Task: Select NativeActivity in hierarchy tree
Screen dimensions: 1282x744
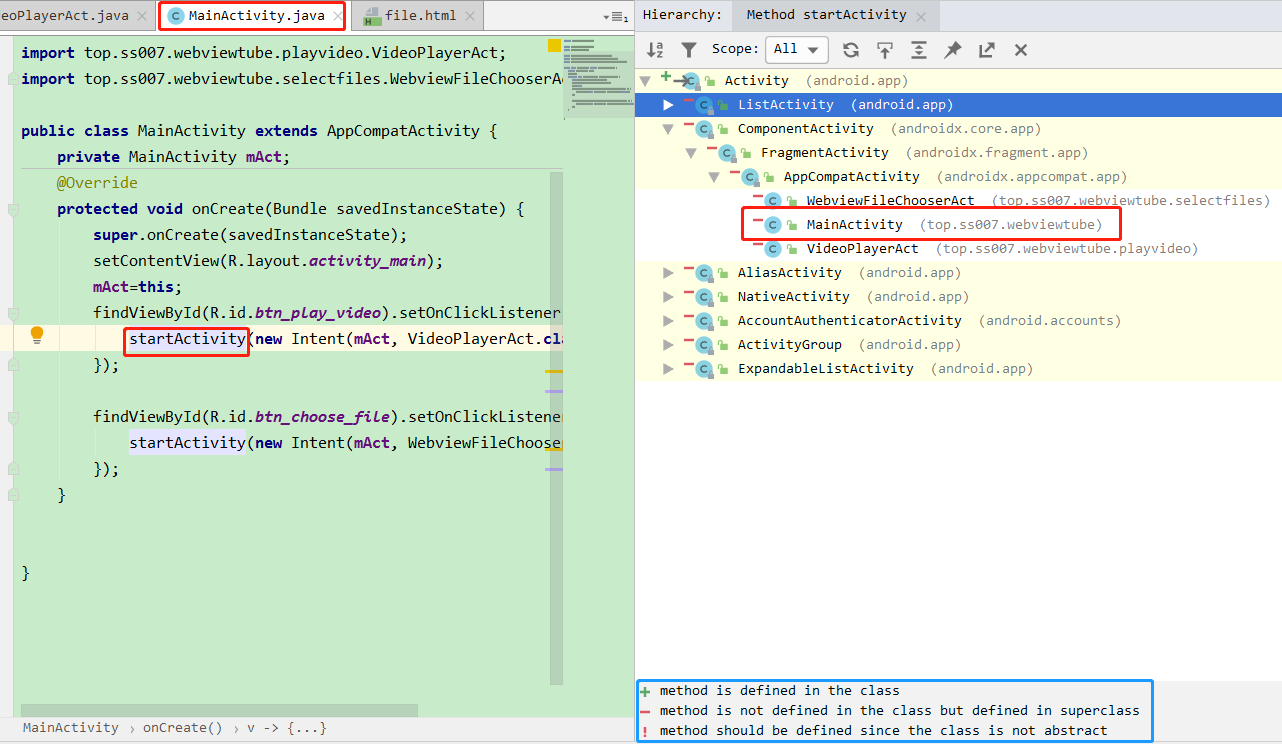Action: coord(958,297)
